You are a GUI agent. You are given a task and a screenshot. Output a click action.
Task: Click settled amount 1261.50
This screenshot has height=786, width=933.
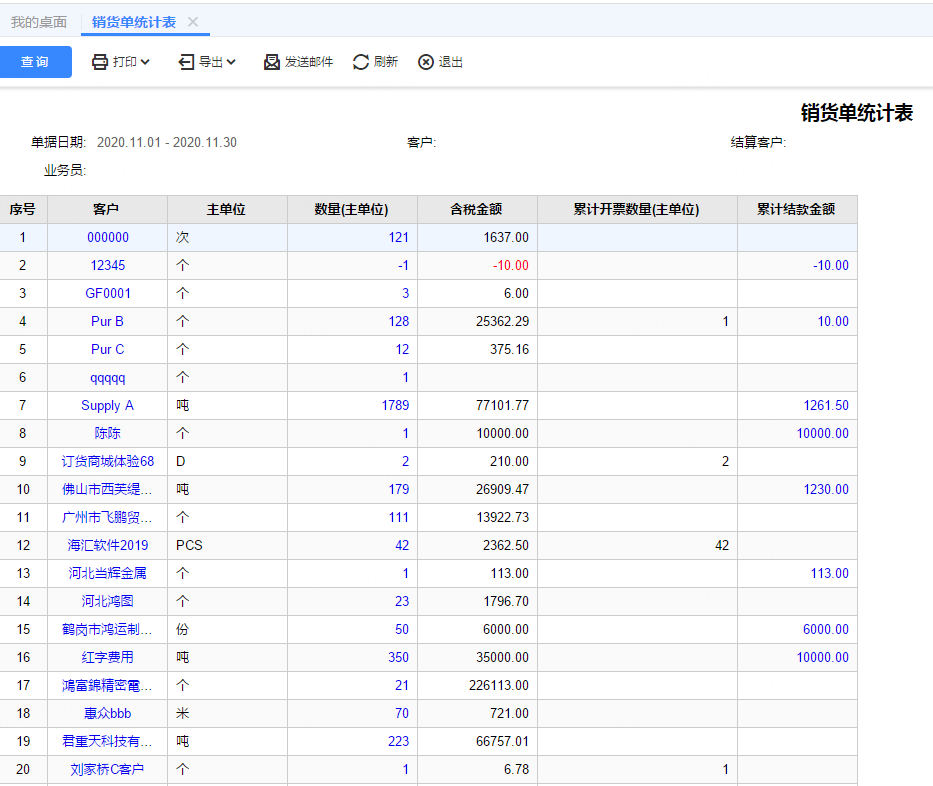(826, 405)
